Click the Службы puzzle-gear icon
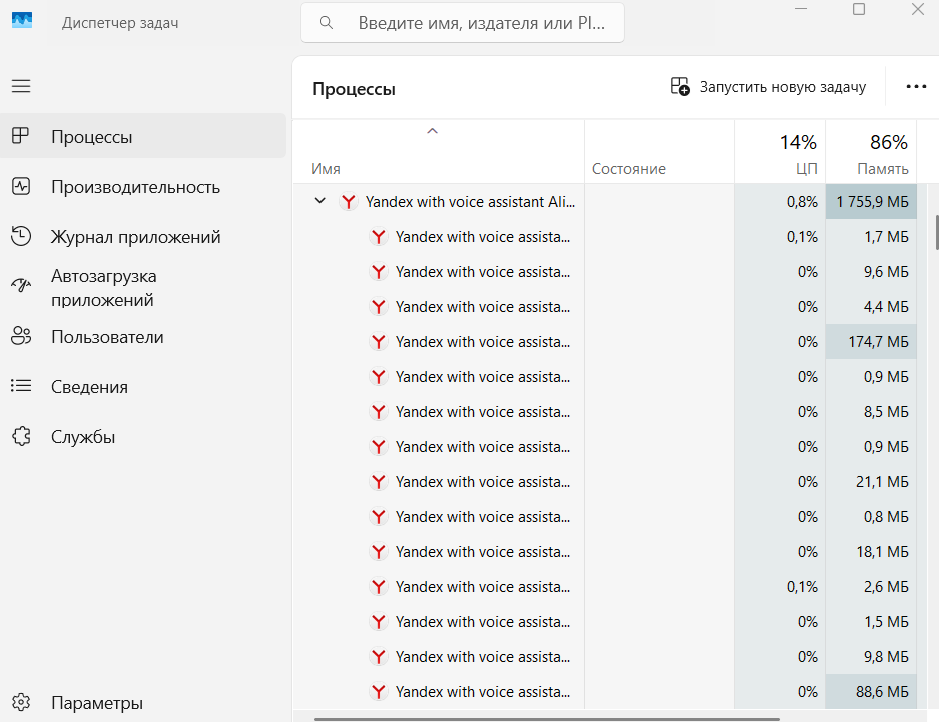Image resolution: width=939 pixels, height=722 pixels. point(21,436)
